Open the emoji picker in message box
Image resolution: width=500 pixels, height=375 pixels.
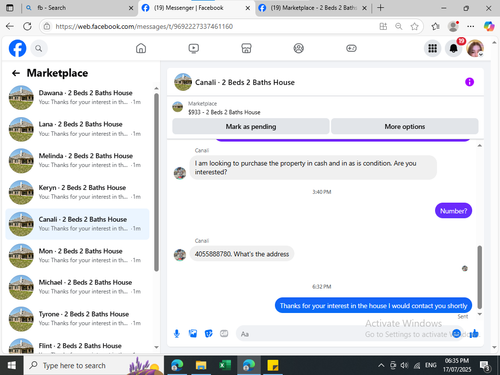pos(456,333)
